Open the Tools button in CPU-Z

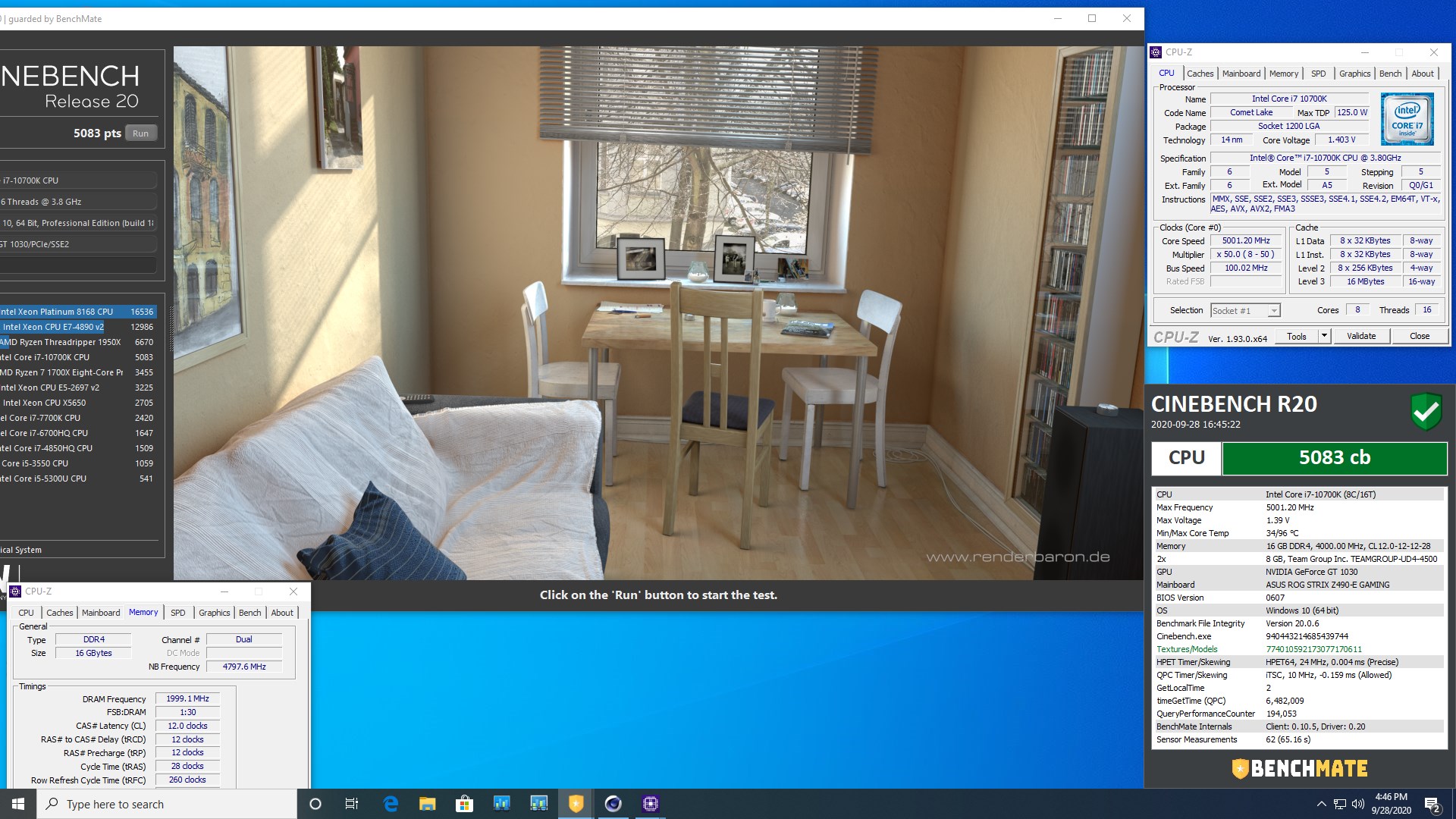click(1297, 336)
